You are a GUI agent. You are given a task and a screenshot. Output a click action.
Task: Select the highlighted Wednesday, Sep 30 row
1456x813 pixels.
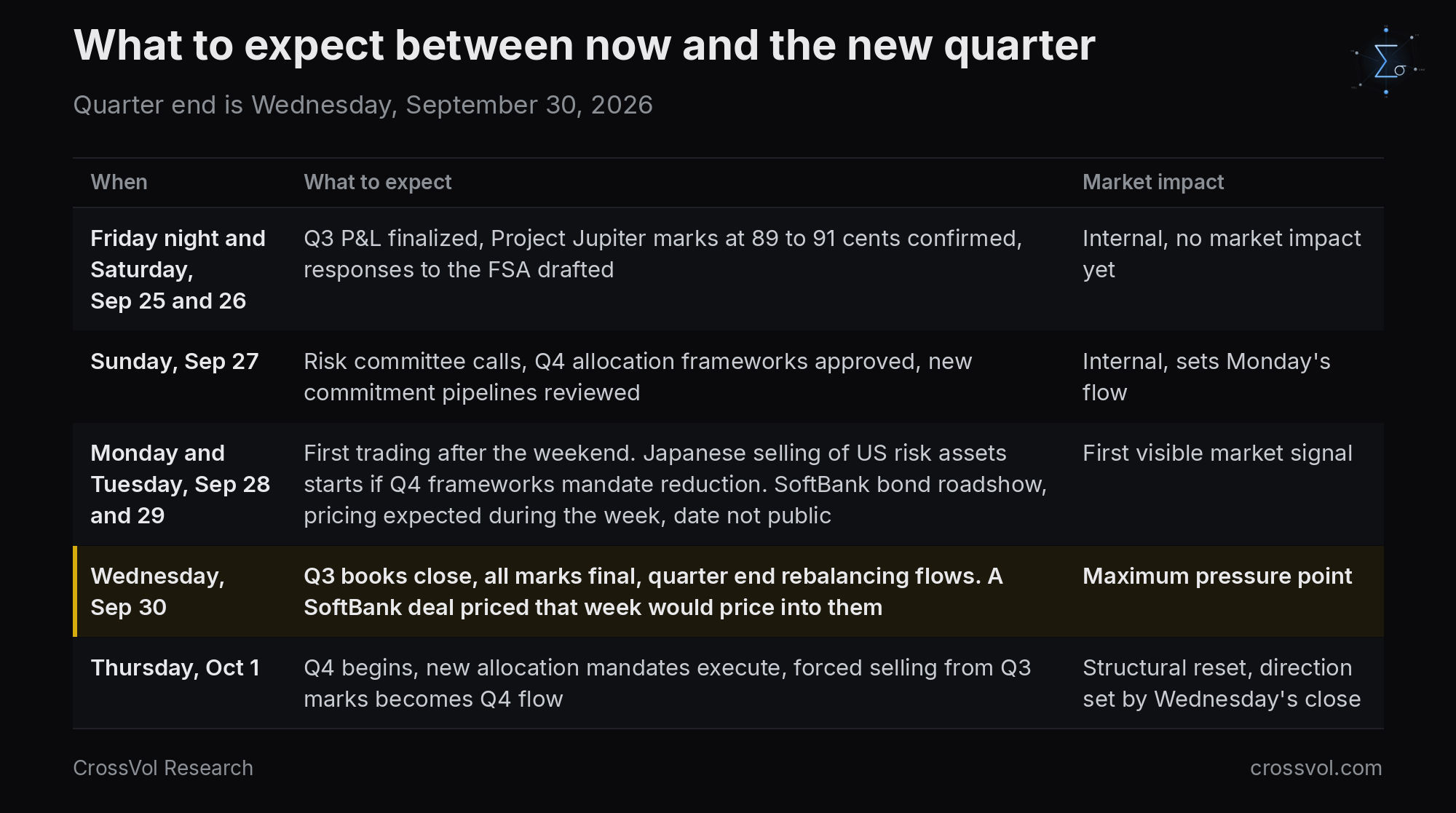(728, 592)
